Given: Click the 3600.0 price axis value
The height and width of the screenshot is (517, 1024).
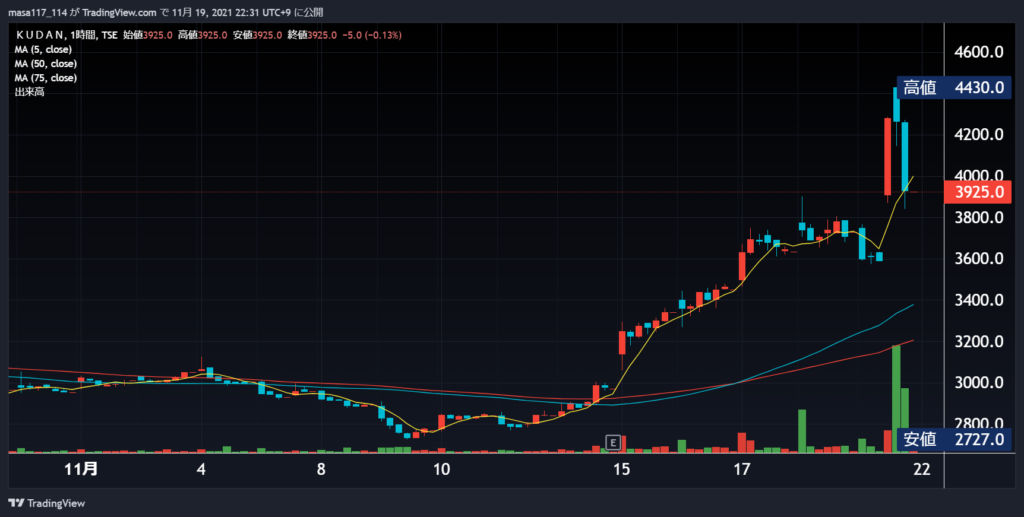Looking at the screenshot, I should pyautogui.click(x=979, y=259).
